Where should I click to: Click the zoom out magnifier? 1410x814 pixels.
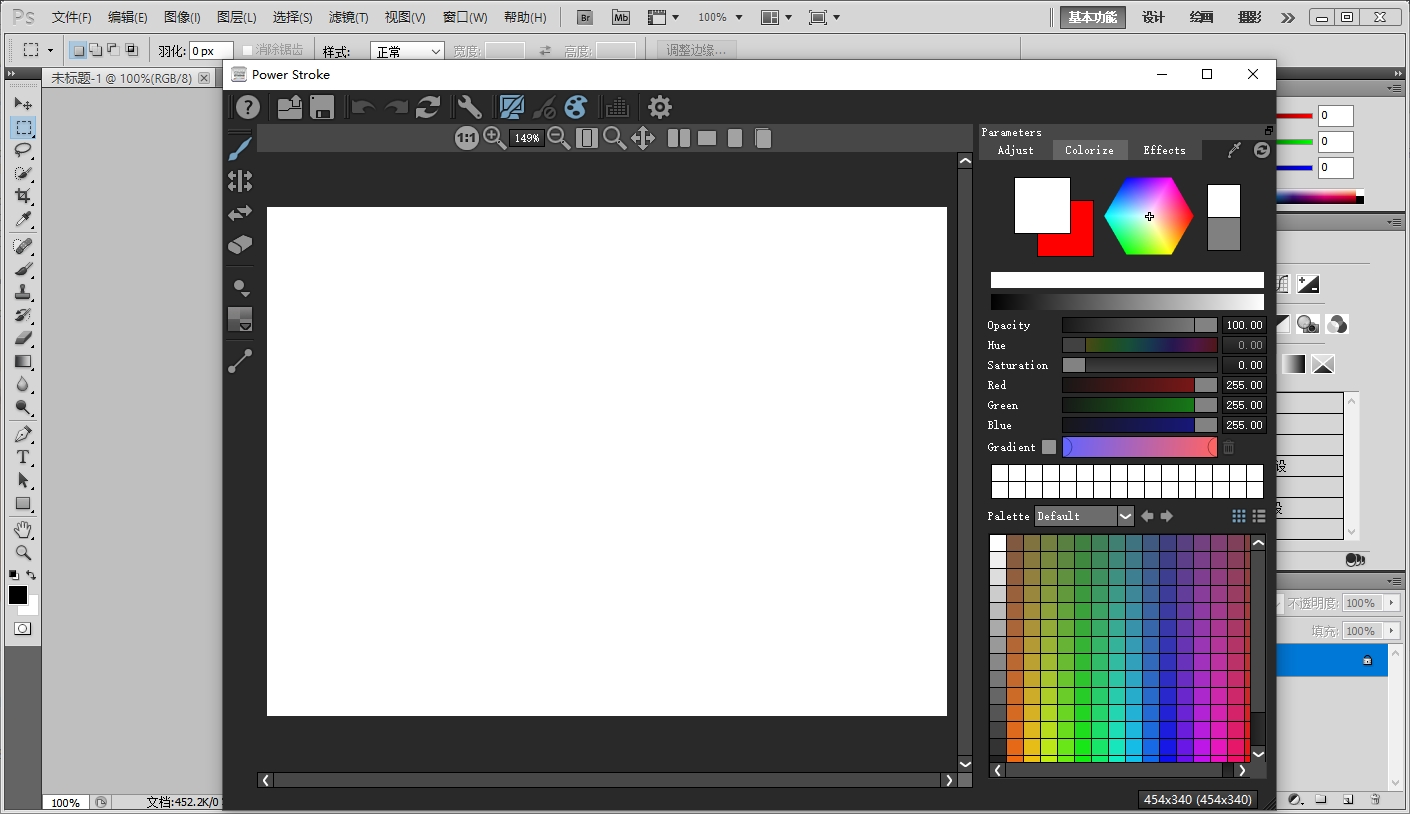point(559,138)
